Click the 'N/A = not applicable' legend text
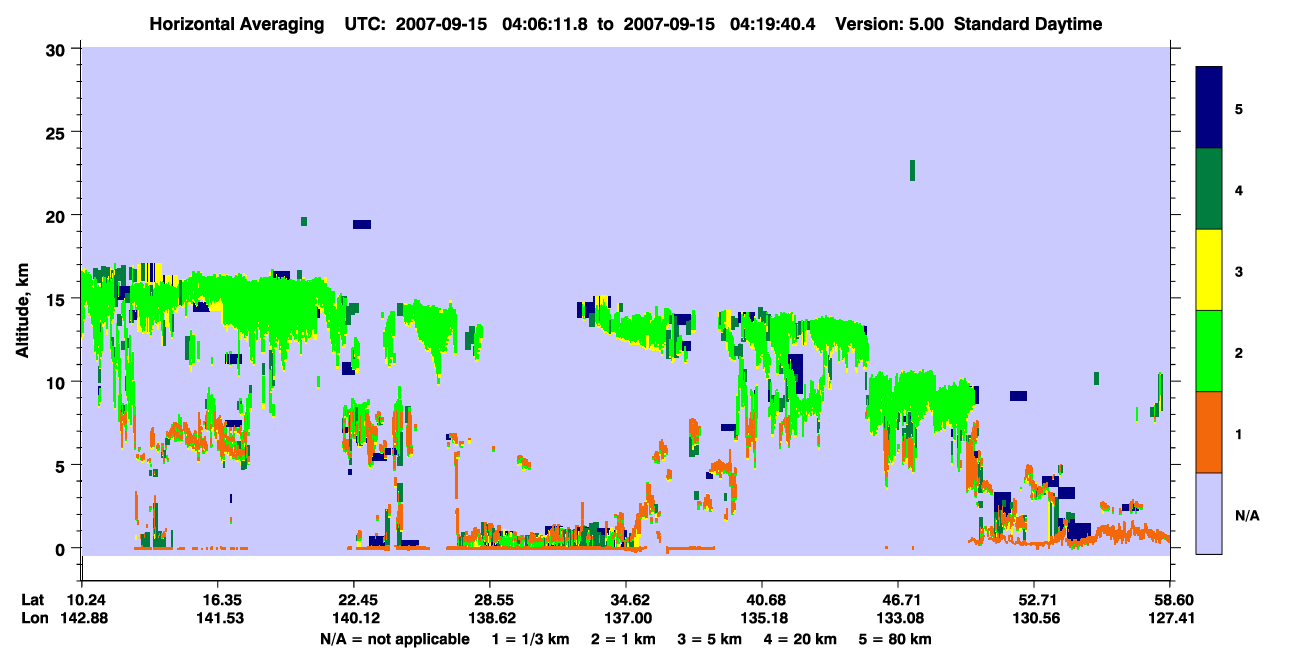 395,638
